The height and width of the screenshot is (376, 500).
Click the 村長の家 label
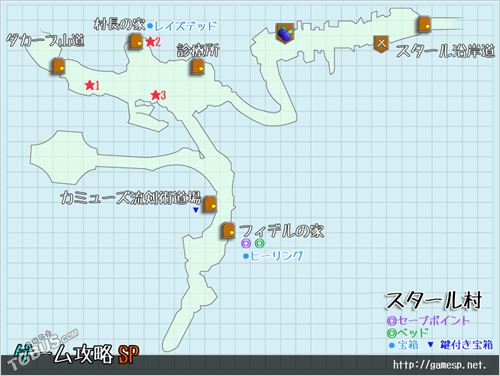tap(119, 24)
